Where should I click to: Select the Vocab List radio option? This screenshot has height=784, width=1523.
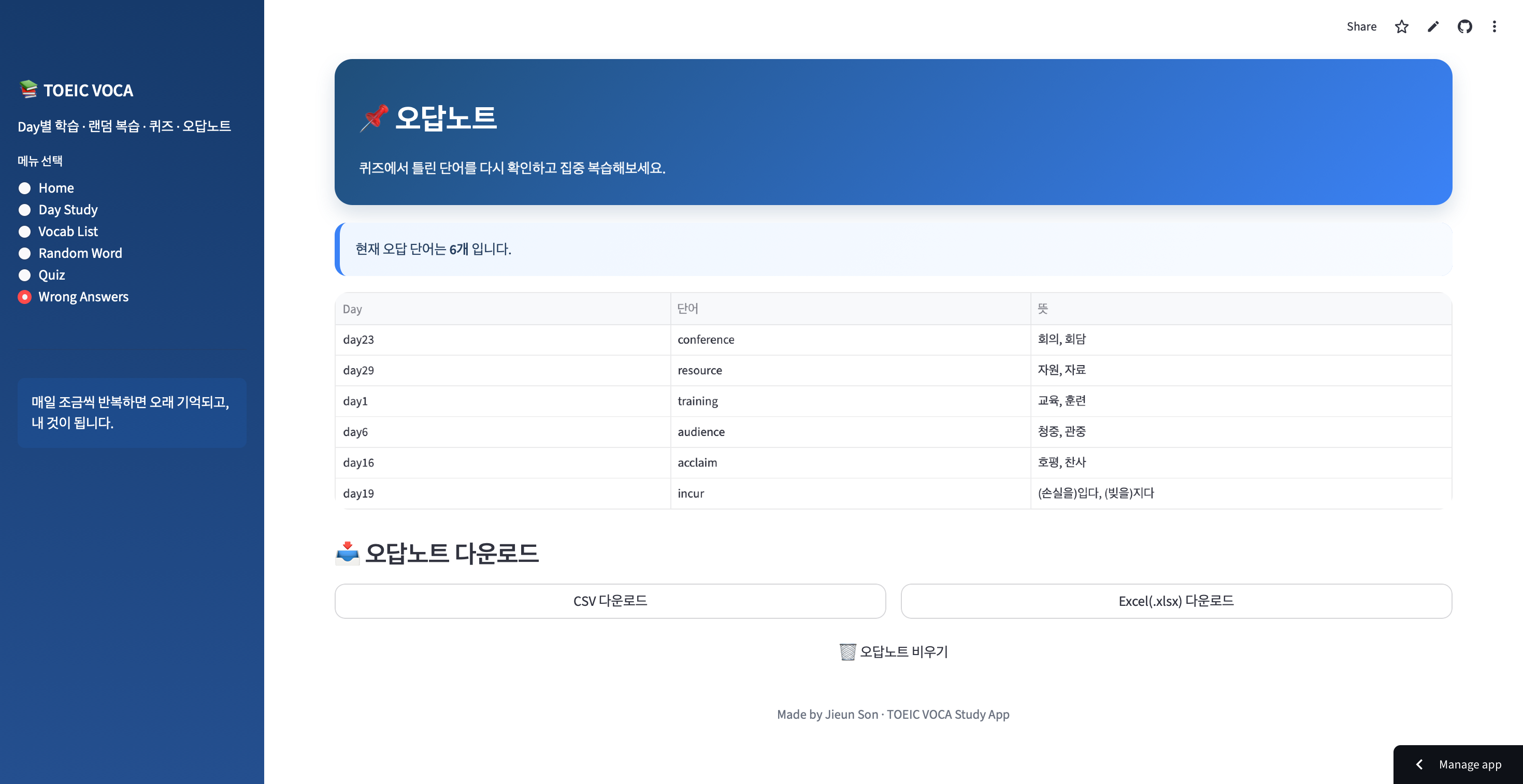click(x=25, y=231)
